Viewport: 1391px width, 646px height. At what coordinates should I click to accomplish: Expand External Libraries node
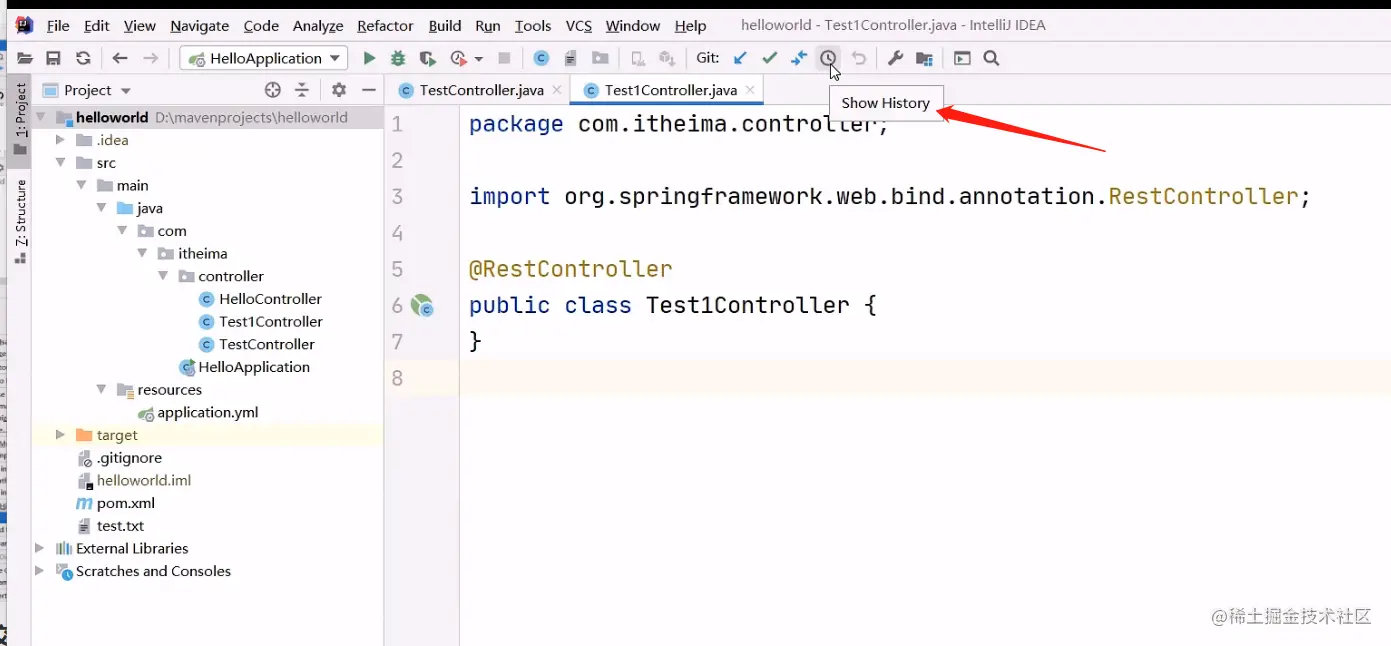pos(40,548)
